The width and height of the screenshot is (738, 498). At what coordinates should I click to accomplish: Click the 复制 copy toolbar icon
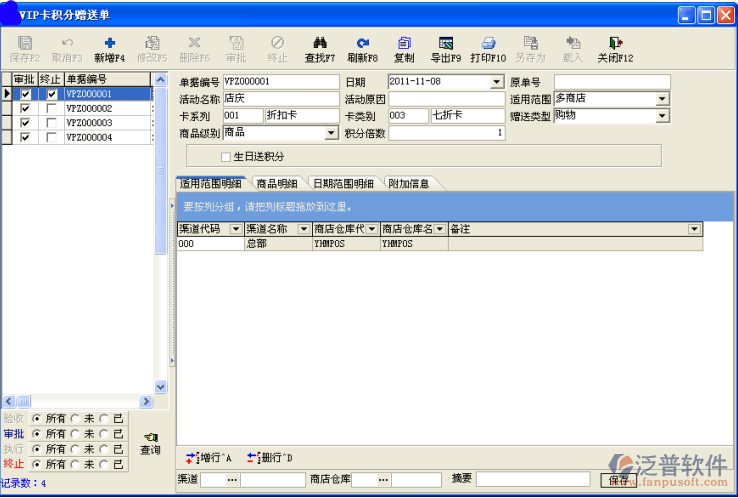pyautogui.click(x=404, y=43)
